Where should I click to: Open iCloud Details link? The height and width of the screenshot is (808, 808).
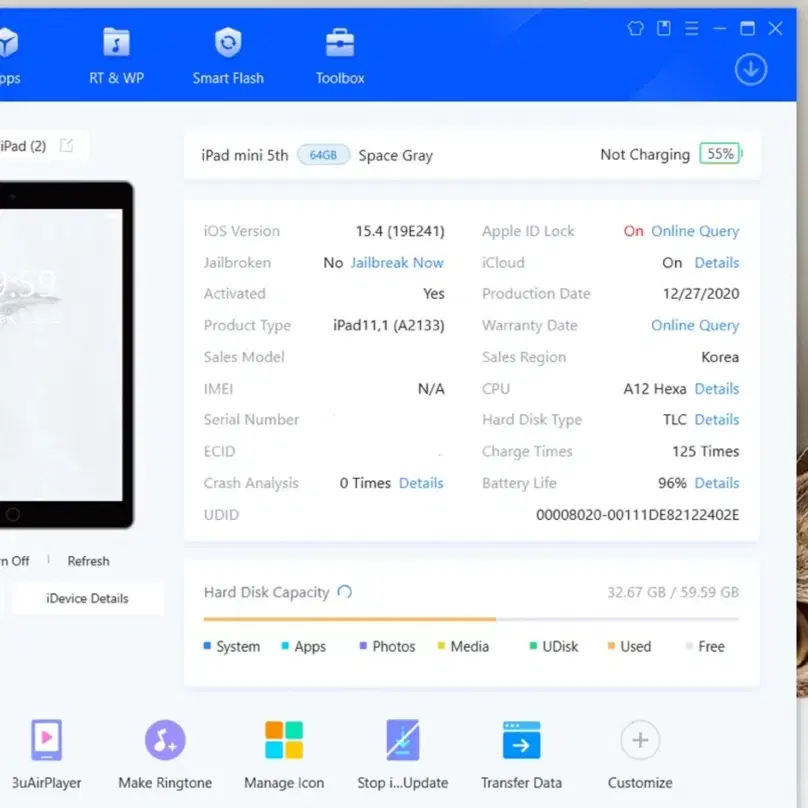tap(717, 263)
